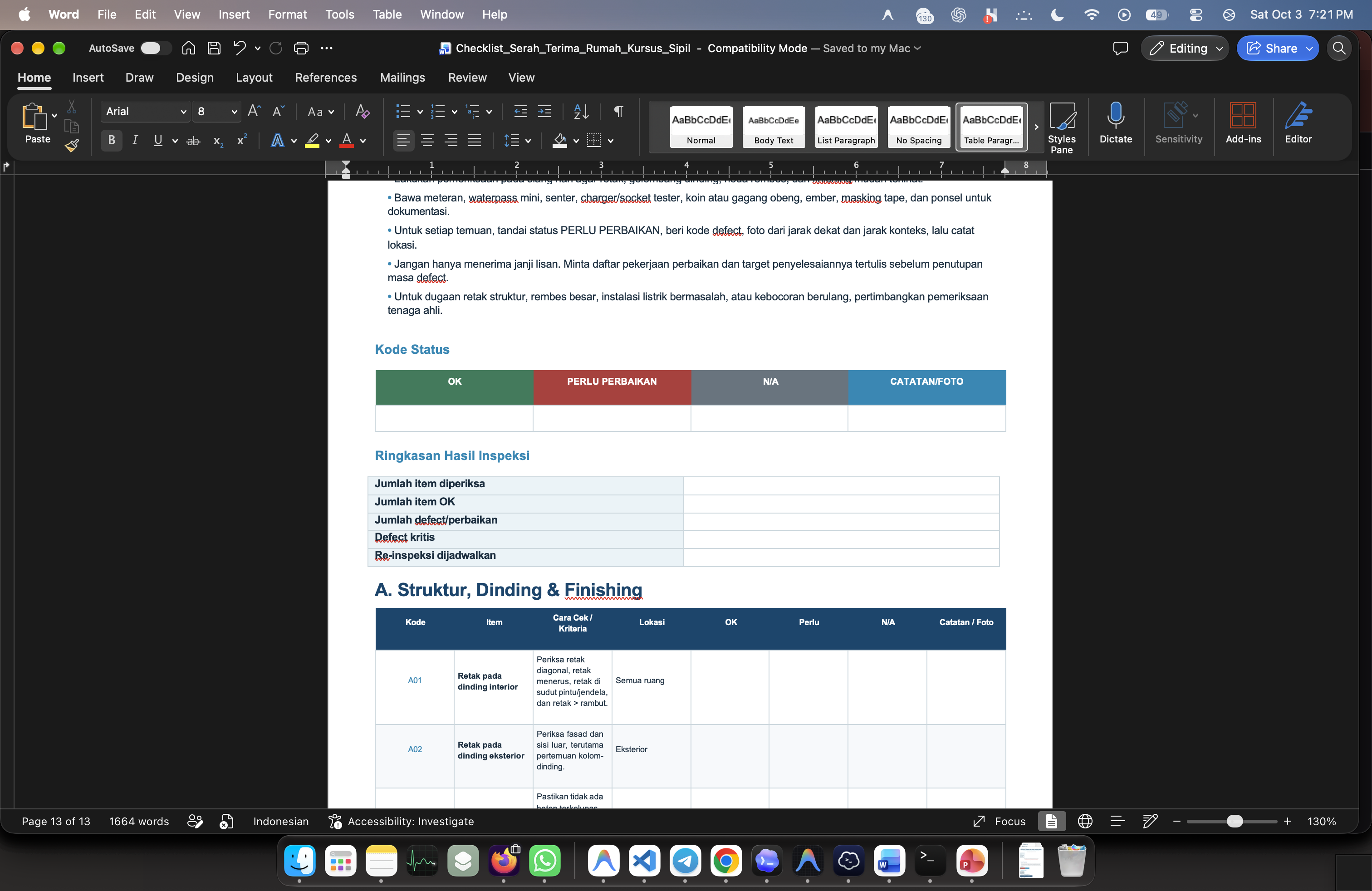Click the Clear Formatting icon
The height and width of the screenshot is (891, 1372).
pos(362,111)
